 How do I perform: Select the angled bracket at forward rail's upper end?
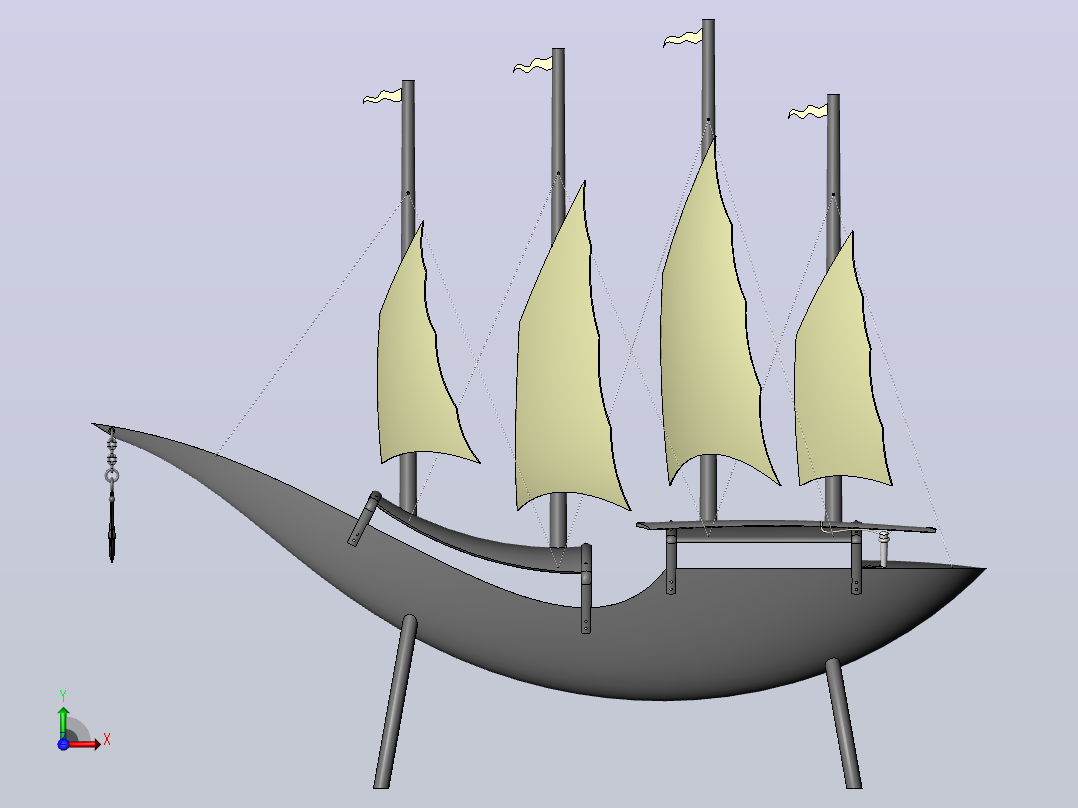pos(364,519)
